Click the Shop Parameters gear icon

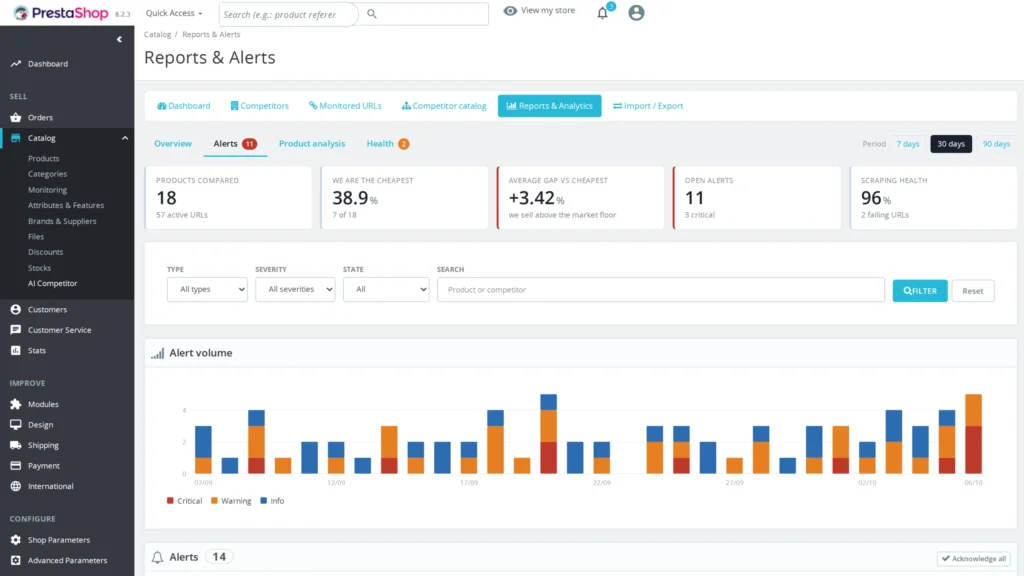16,540
